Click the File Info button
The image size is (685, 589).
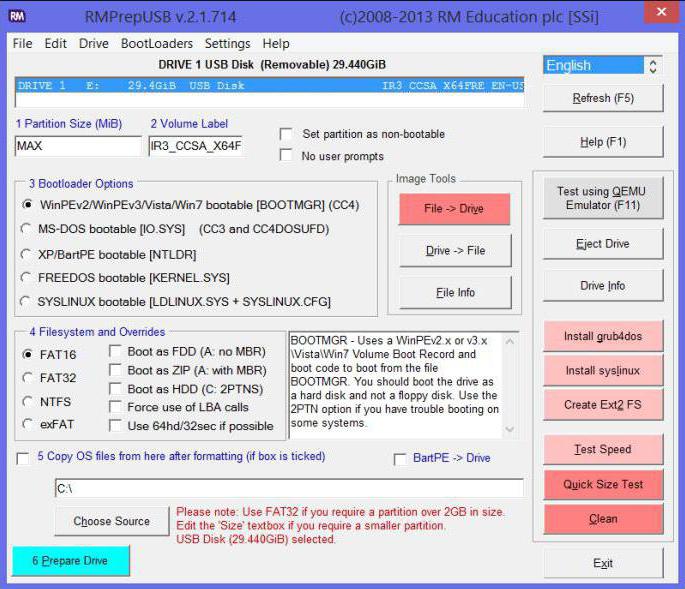455,292
